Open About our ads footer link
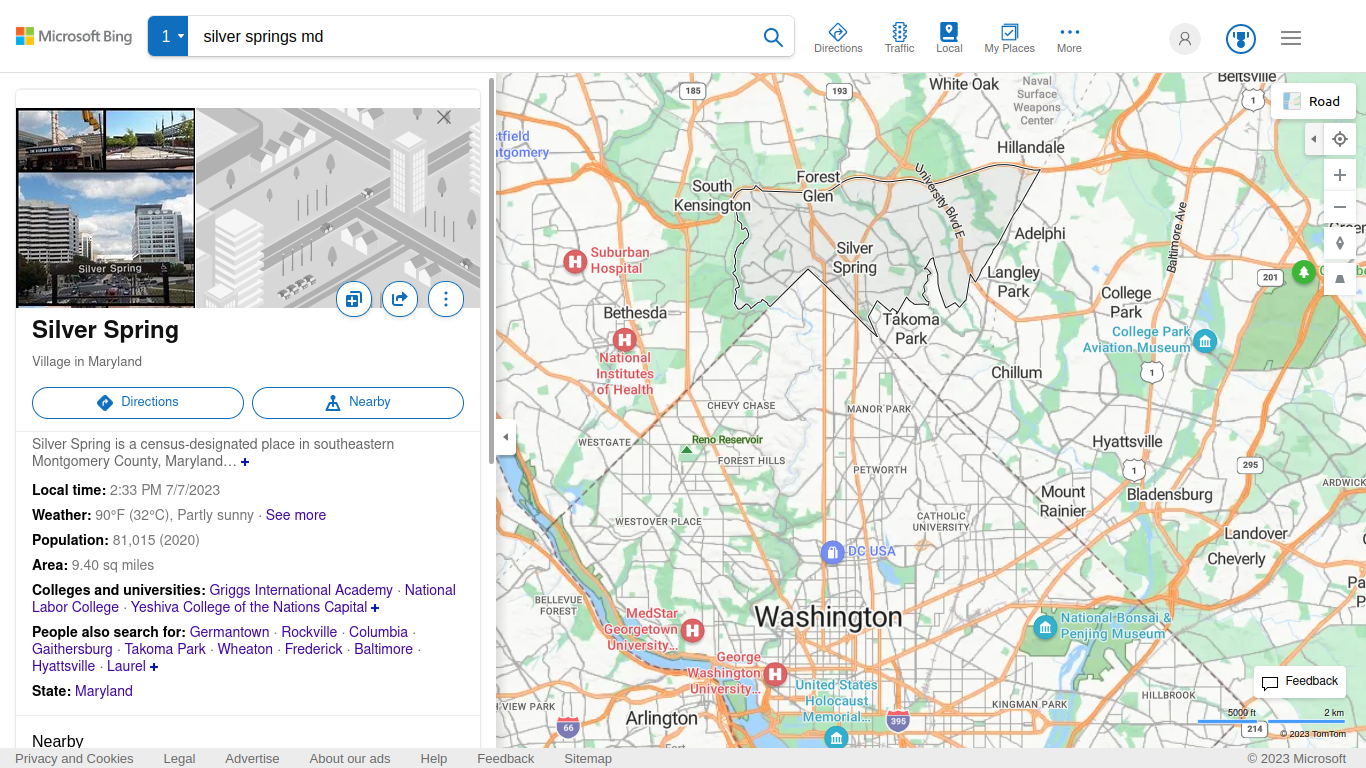The height and width of the screenshot is (768, 1366). (x=350, y=758)
